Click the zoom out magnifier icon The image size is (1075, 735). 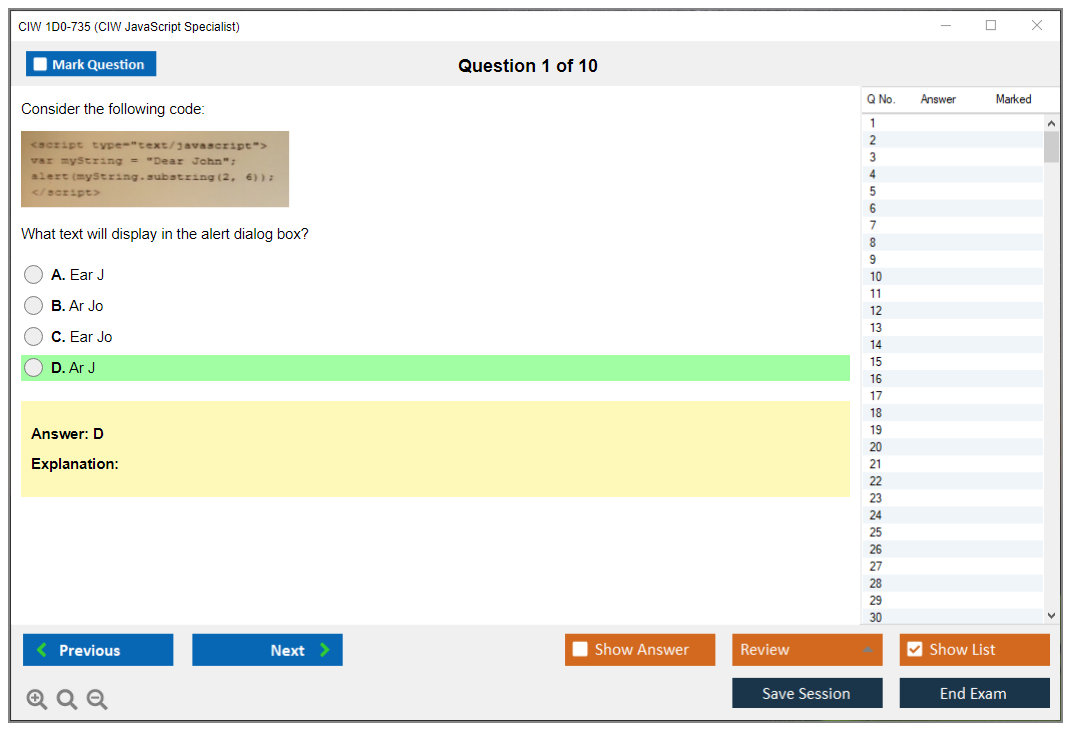97,700
